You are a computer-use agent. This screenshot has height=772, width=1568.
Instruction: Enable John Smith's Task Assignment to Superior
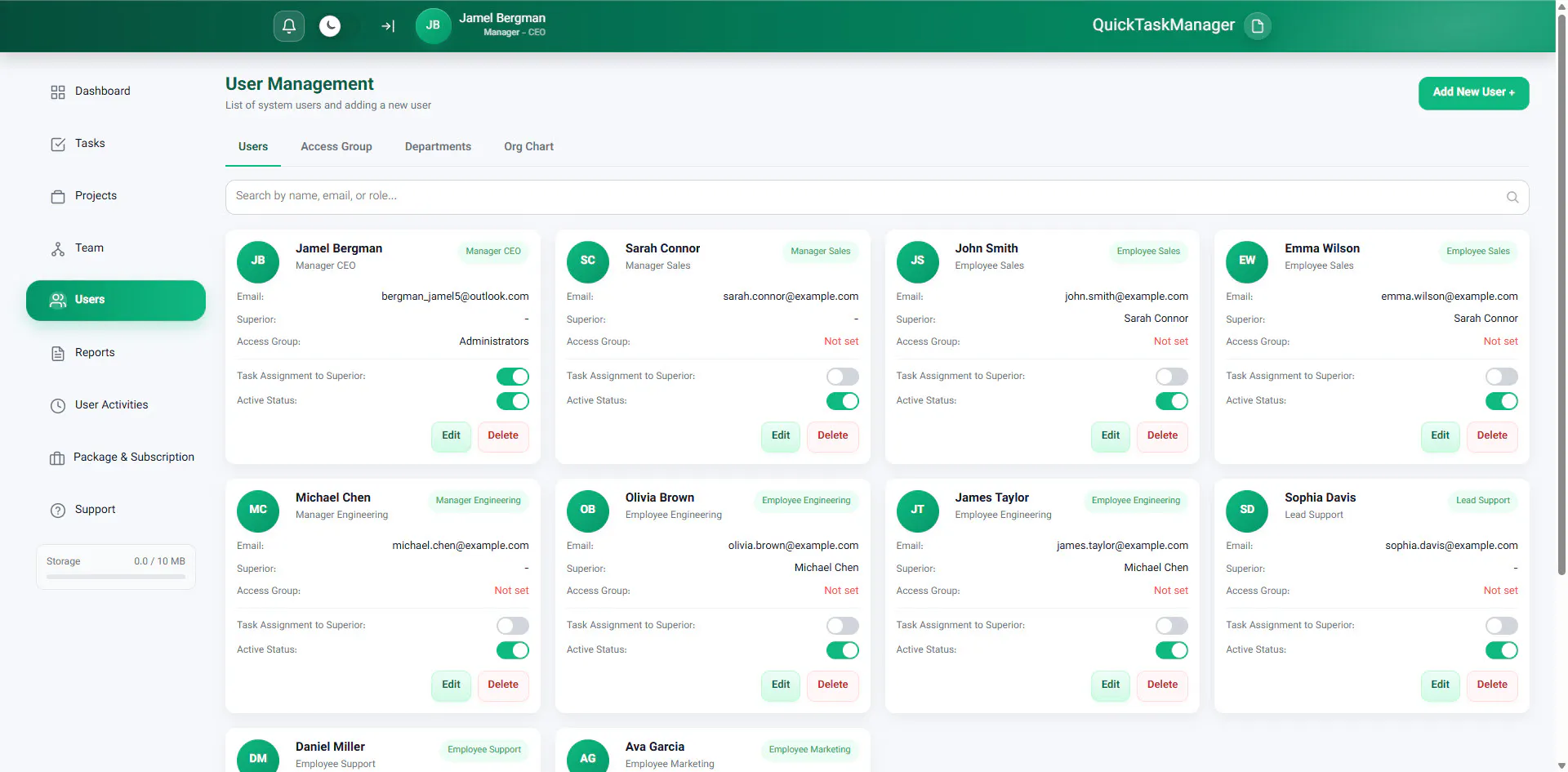1172,377
